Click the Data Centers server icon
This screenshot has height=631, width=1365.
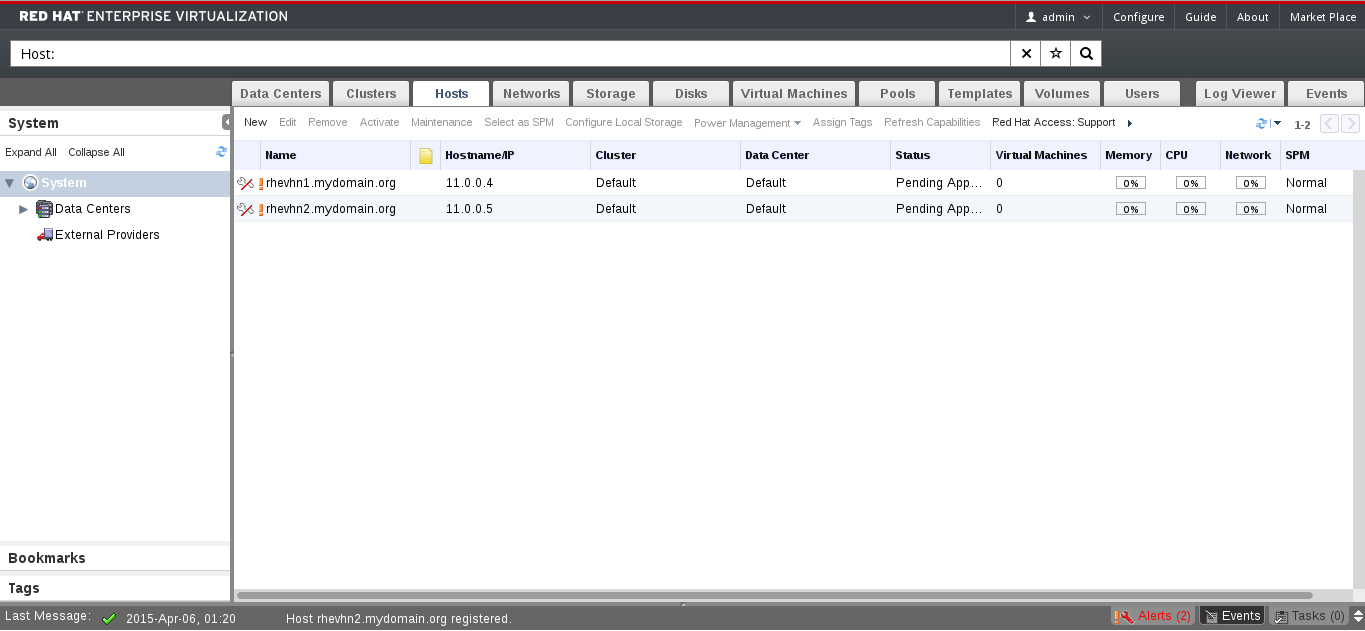point(44,209)
